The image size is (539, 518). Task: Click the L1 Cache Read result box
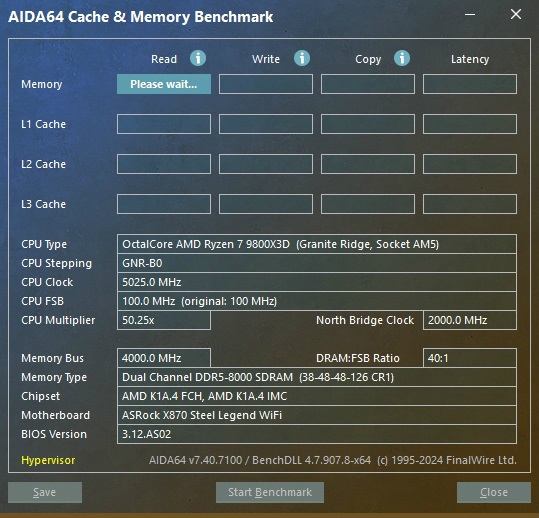click(164, 124)
